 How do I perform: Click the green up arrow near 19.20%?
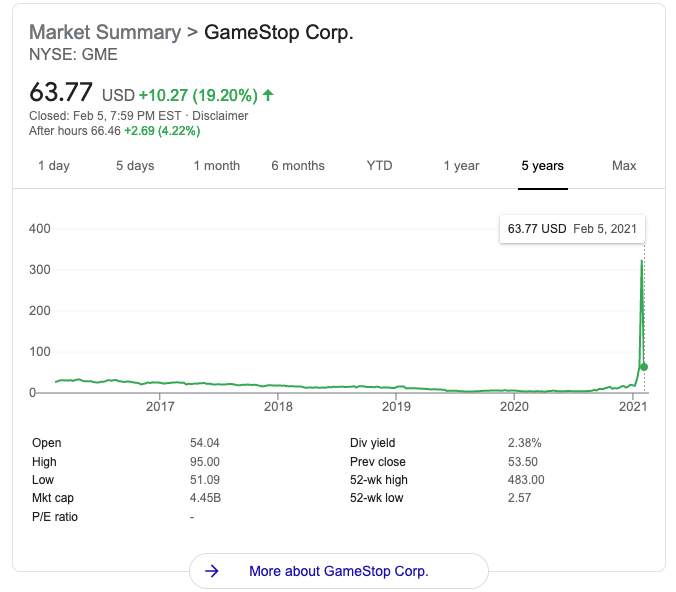tap(268, 95)
